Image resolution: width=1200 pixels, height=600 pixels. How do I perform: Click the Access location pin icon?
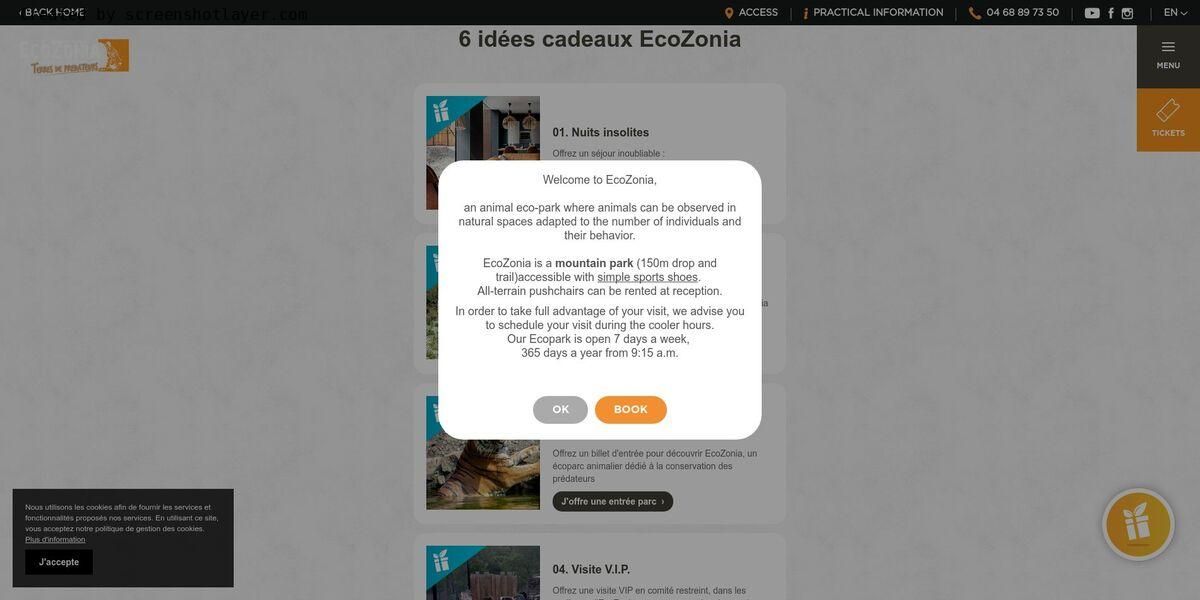click(x=729, y=13)
